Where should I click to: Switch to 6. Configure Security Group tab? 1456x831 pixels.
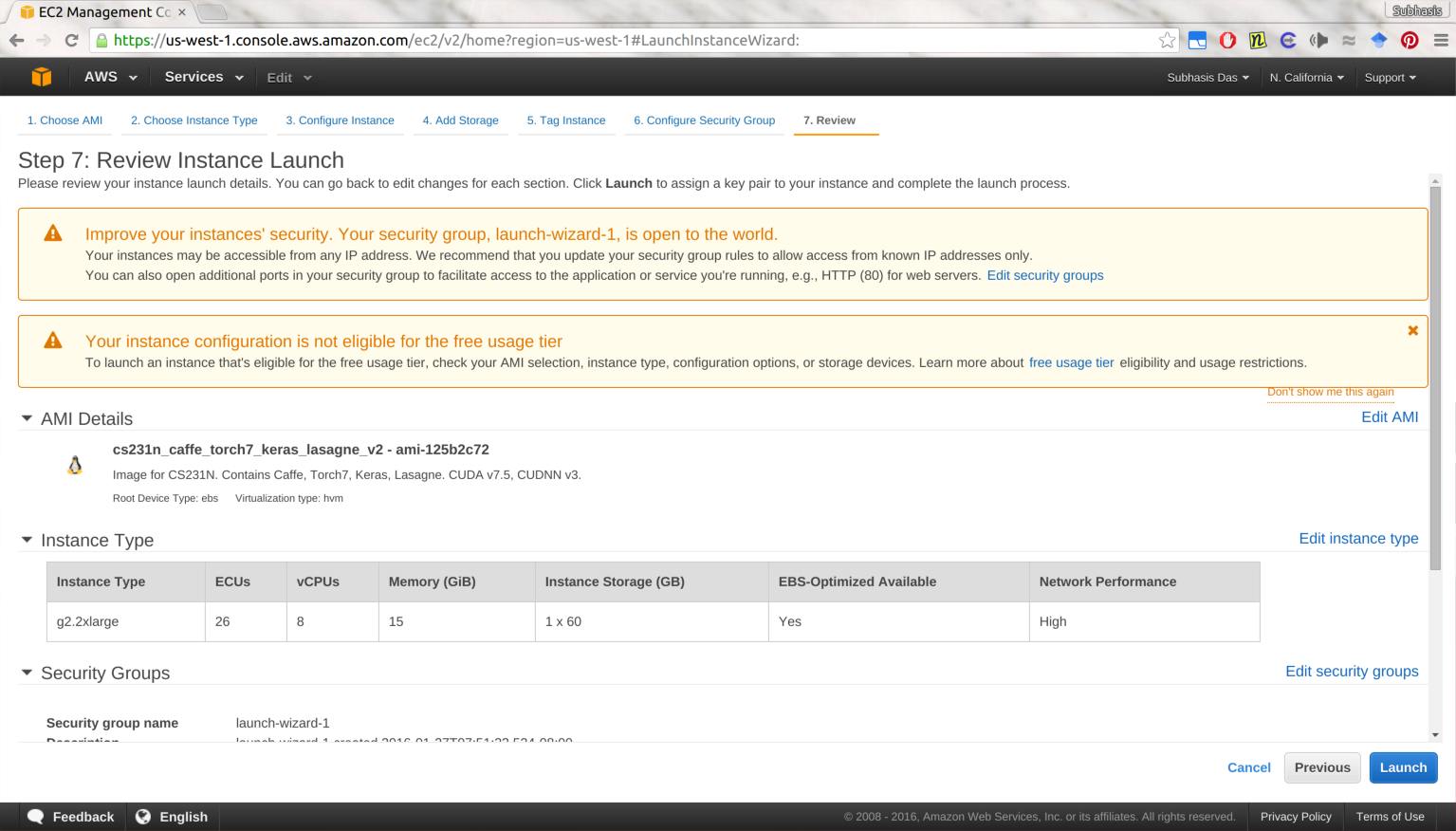pyautogui.click(x=704, y=120)
